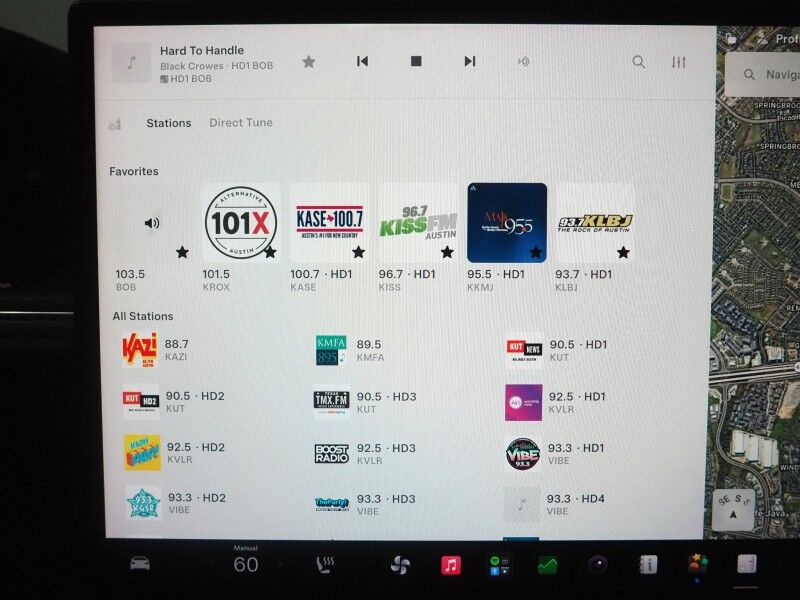Switch to Stations tab
800x600 pixels.
169,123
